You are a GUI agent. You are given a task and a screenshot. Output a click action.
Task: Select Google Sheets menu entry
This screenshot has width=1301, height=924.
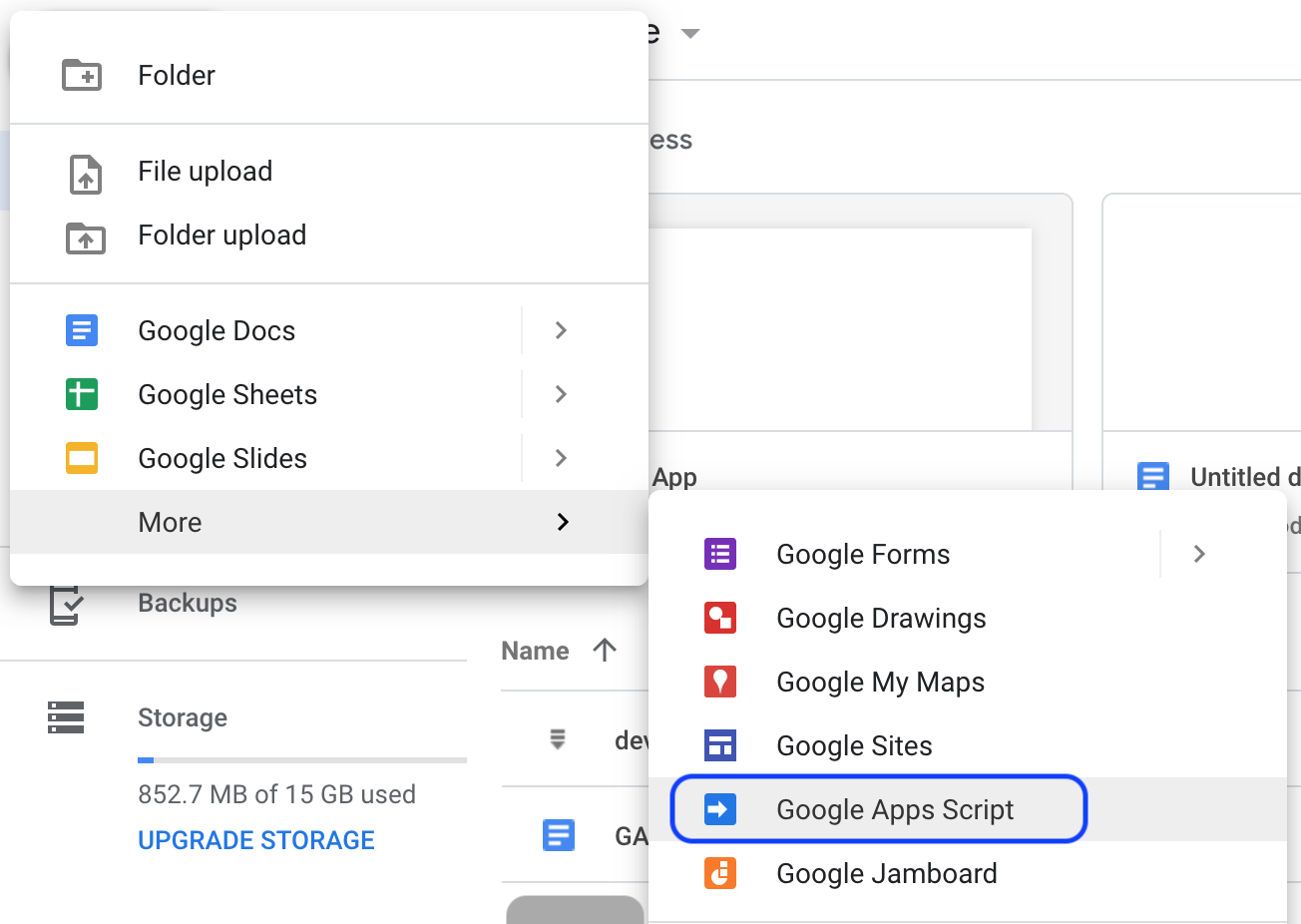pyautogui.click(x=329, y=394)
